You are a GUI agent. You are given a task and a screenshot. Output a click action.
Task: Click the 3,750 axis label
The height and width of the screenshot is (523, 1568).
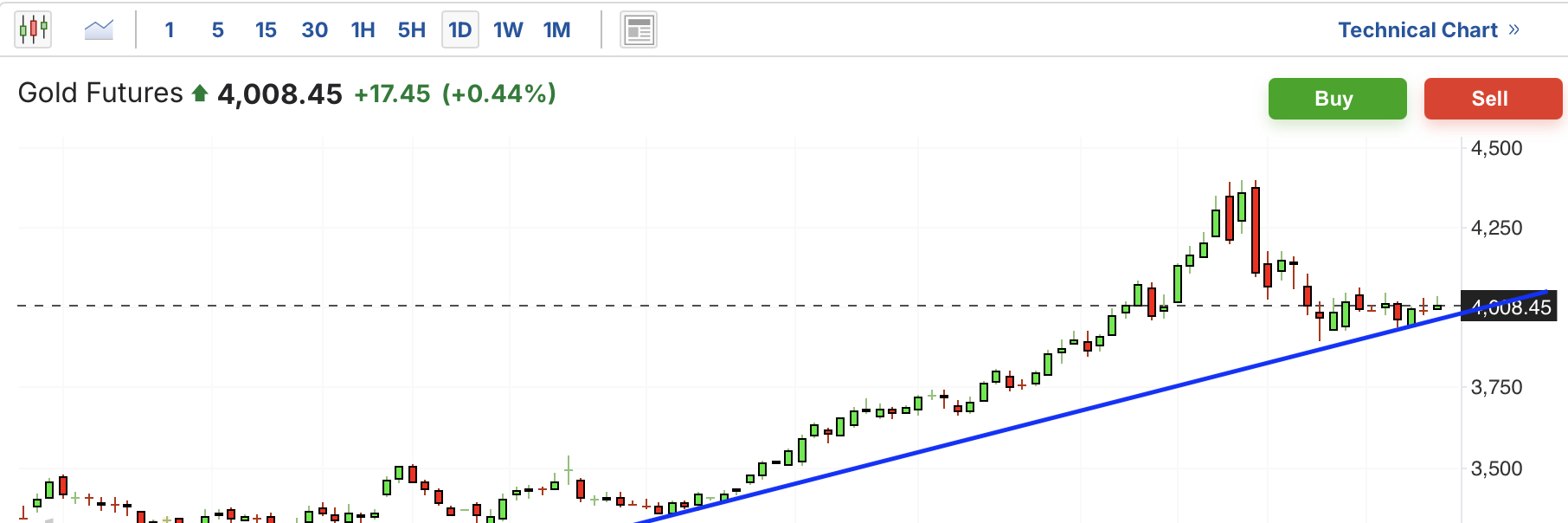click(1496, 387)
